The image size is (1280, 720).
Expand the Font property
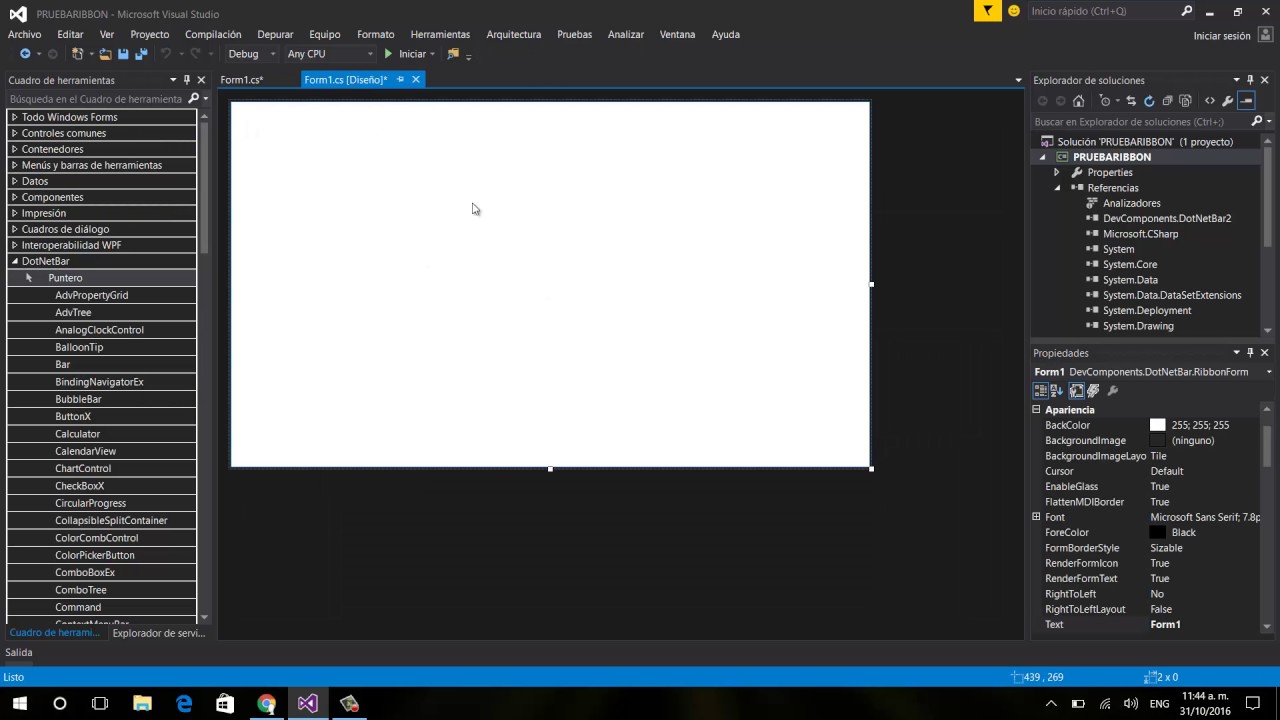pos(1037,517)
